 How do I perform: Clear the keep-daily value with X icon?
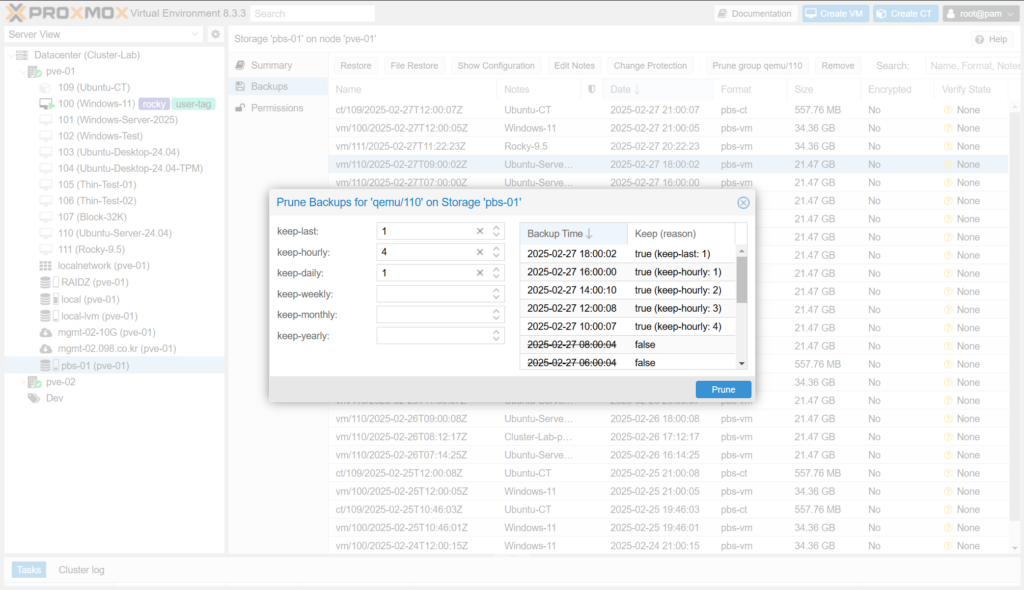(x=479, y=273)
